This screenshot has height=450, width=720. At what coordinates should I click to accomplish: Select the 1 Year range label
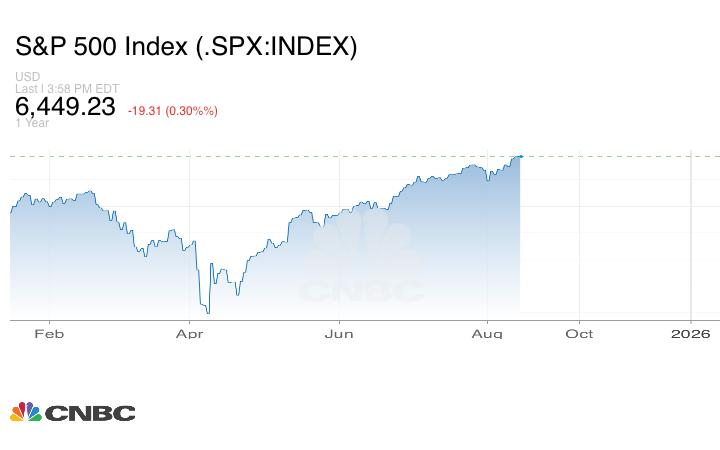click(x=31, y=123)
